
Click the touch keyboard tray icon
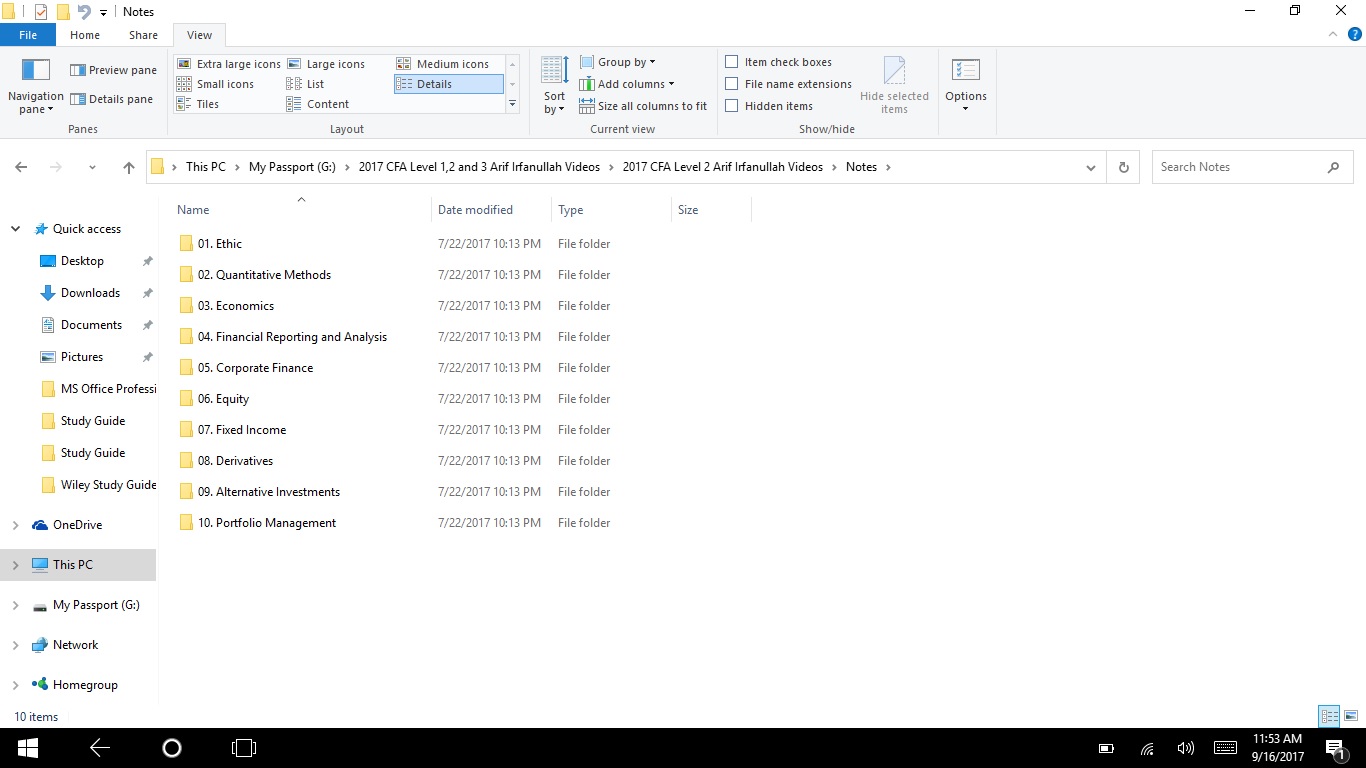point(1225,748)
